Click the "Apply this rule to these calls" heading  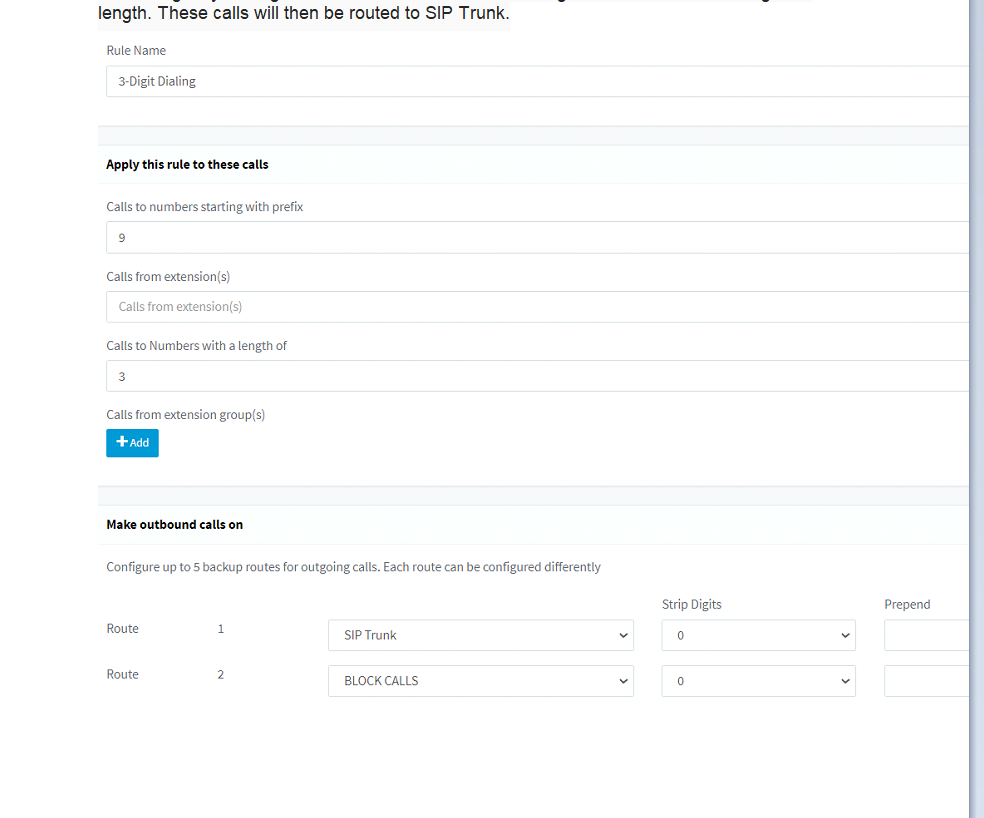(x=187, y=164)
